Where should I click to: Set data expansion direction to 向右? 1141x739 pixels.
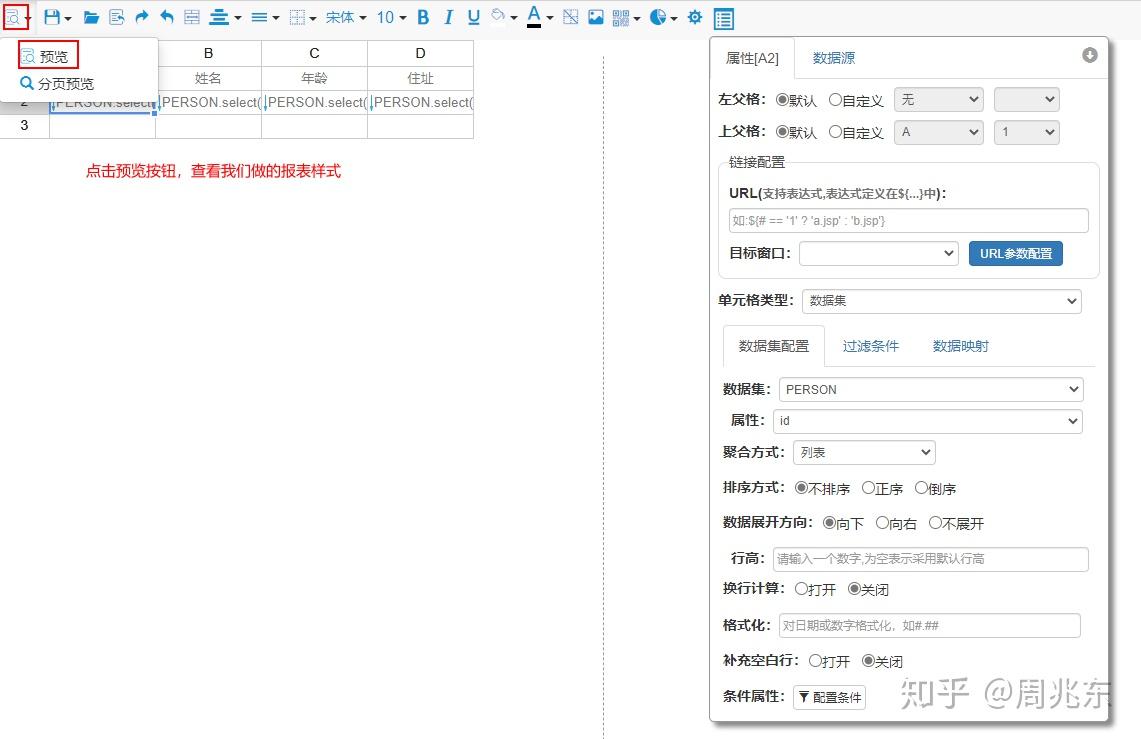click(x=882, y=523)
